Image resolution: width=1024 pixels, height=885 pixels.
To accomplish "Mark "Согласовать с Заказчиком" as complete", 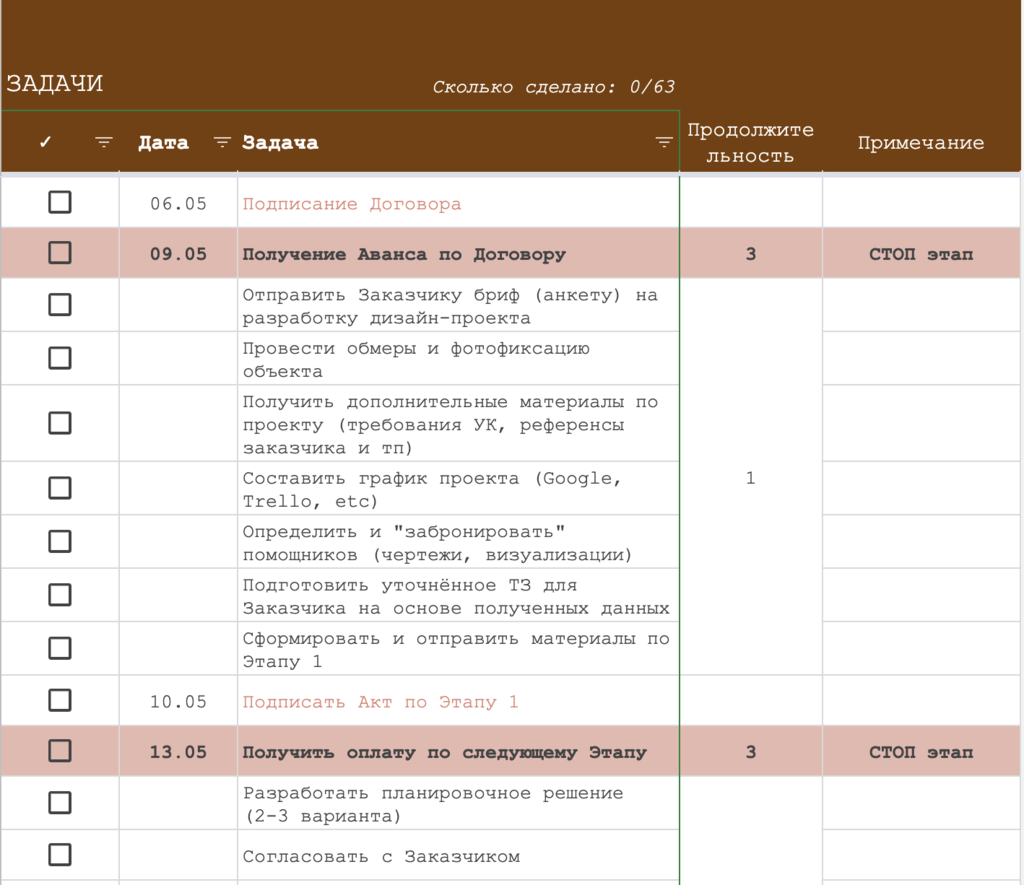I will (59, 855).
